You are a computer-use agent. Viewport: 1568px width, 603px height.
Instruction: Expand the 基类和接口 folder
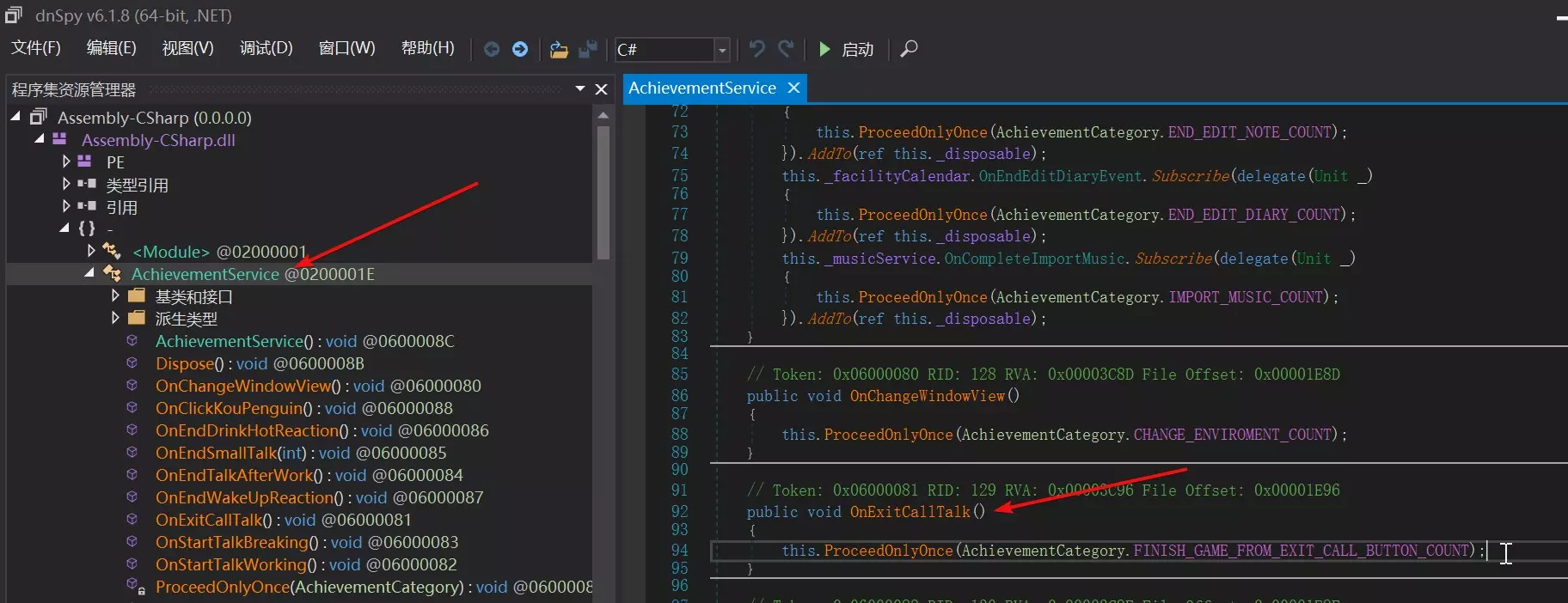point(115,295)
